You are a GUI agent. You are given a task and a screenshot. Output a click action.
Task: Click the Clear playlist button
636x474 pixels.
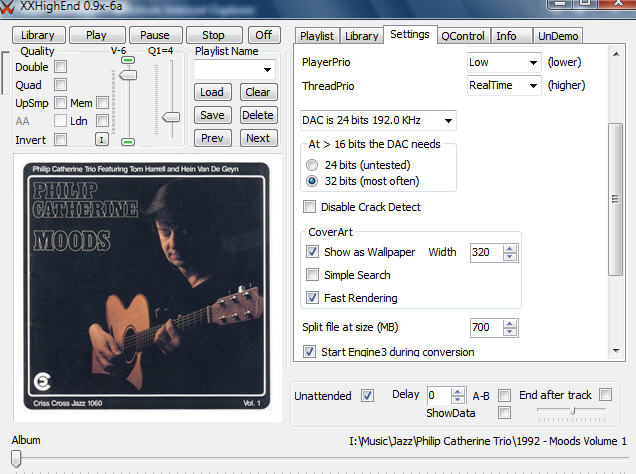[x=258, y=92]
